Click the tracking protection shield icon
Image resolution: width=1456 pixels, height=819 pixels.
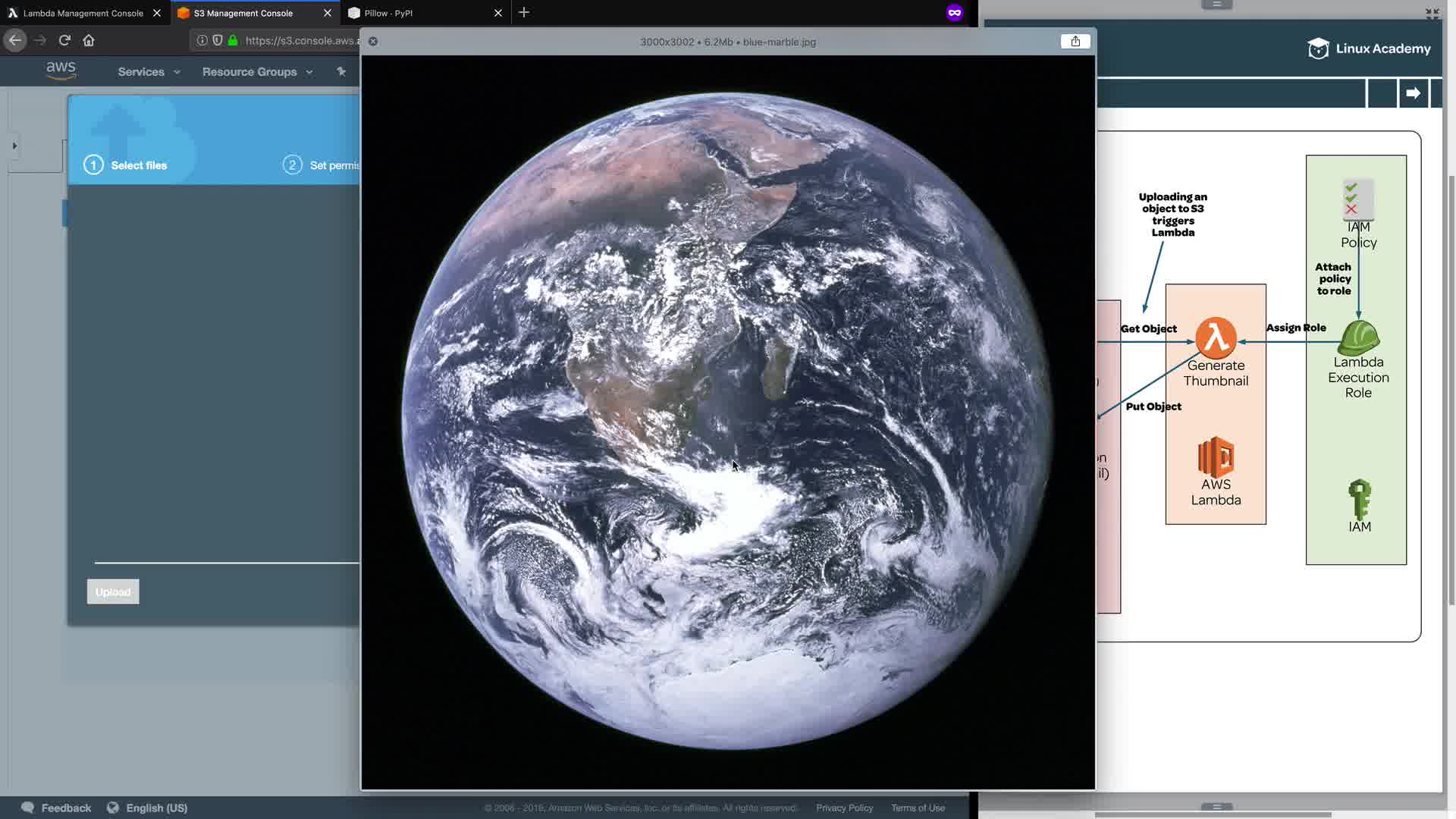click(x=218, y=40)
